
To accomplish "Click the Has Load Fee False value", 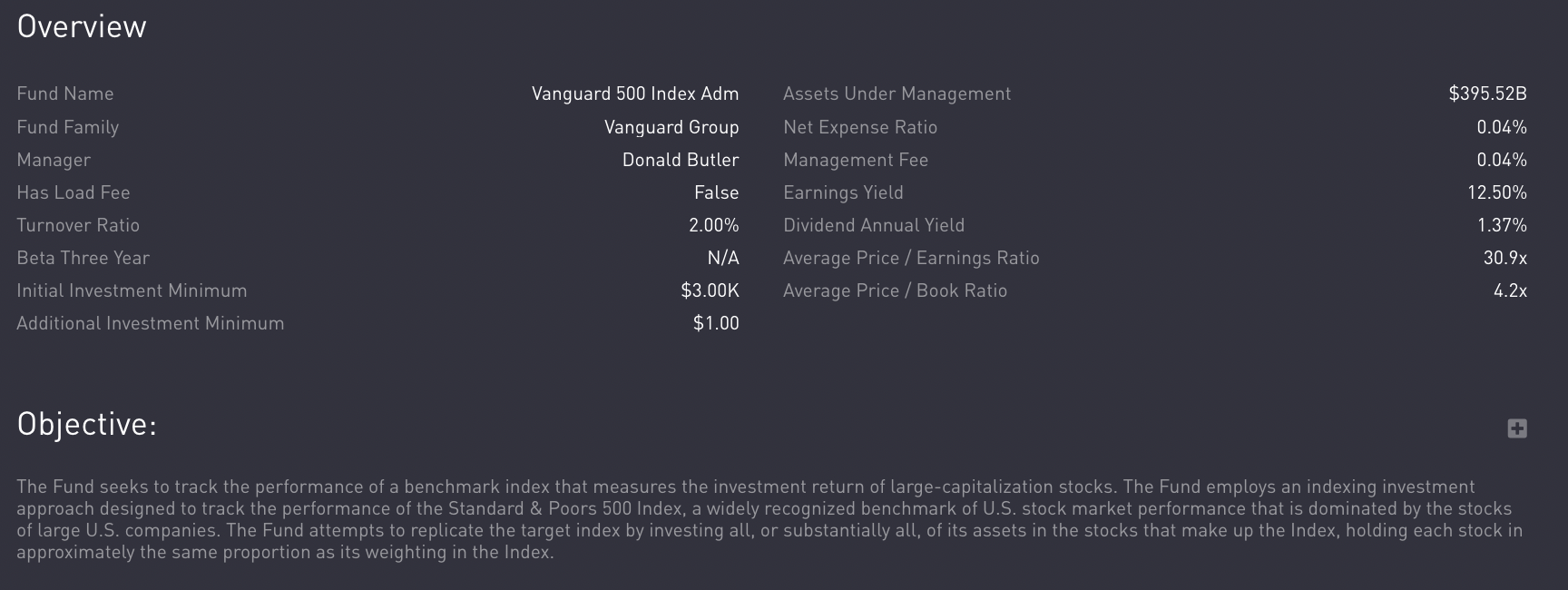I will click(x=717, y=192).
